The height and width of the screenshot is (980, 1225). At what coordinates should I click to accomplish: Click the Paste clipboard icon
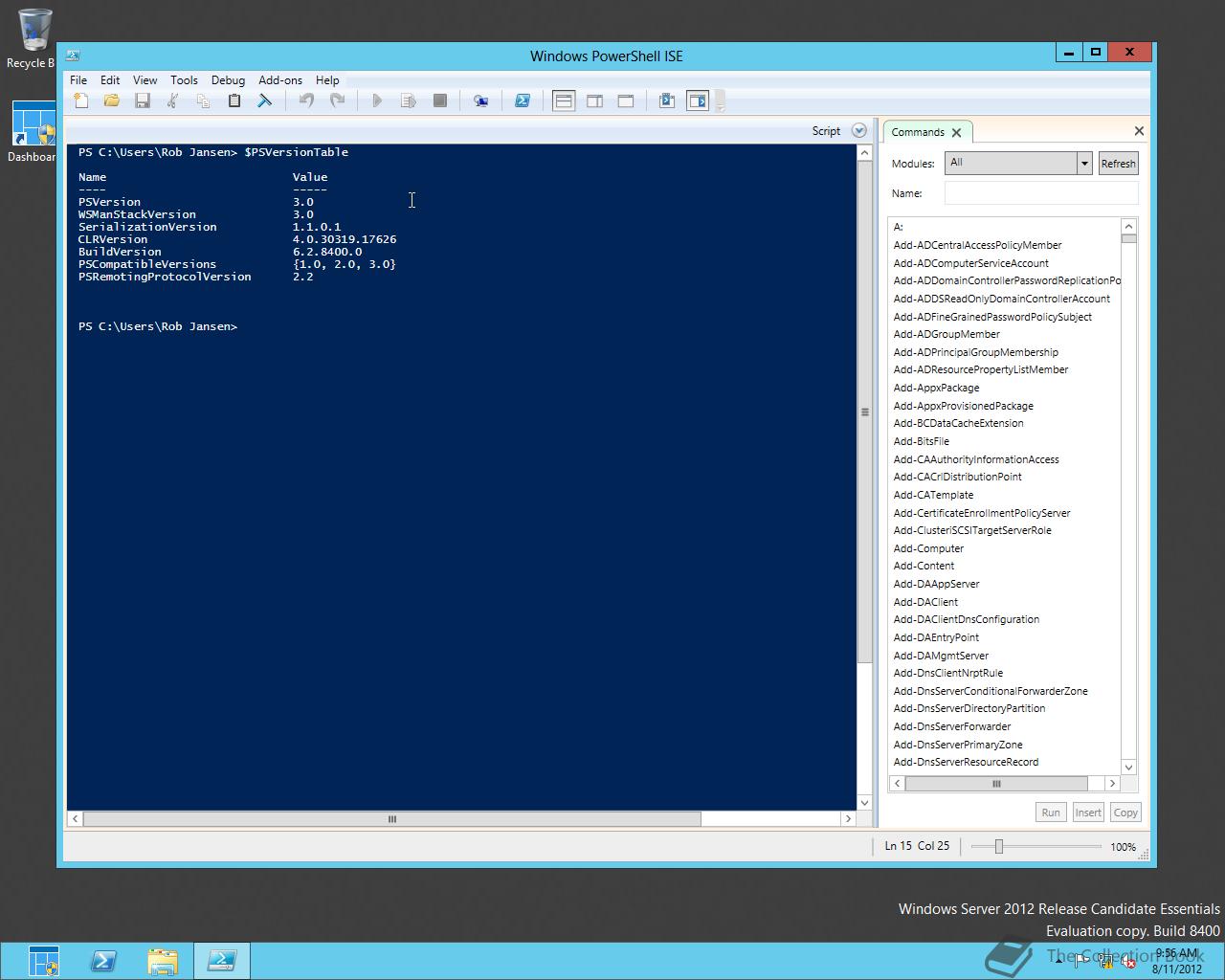pos(234,100)
